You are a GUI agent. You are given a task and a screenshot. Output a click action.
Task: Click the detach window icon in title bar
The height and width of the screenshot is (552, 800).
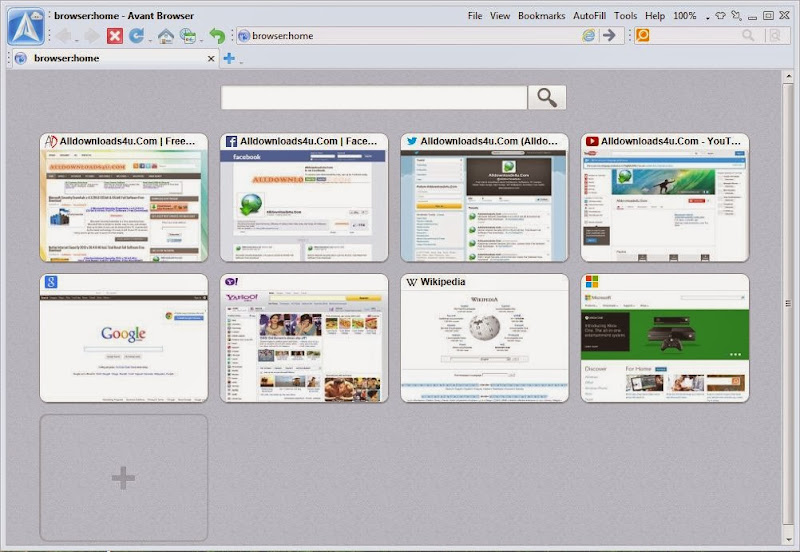pyautogui.click(x=736, y=16)
